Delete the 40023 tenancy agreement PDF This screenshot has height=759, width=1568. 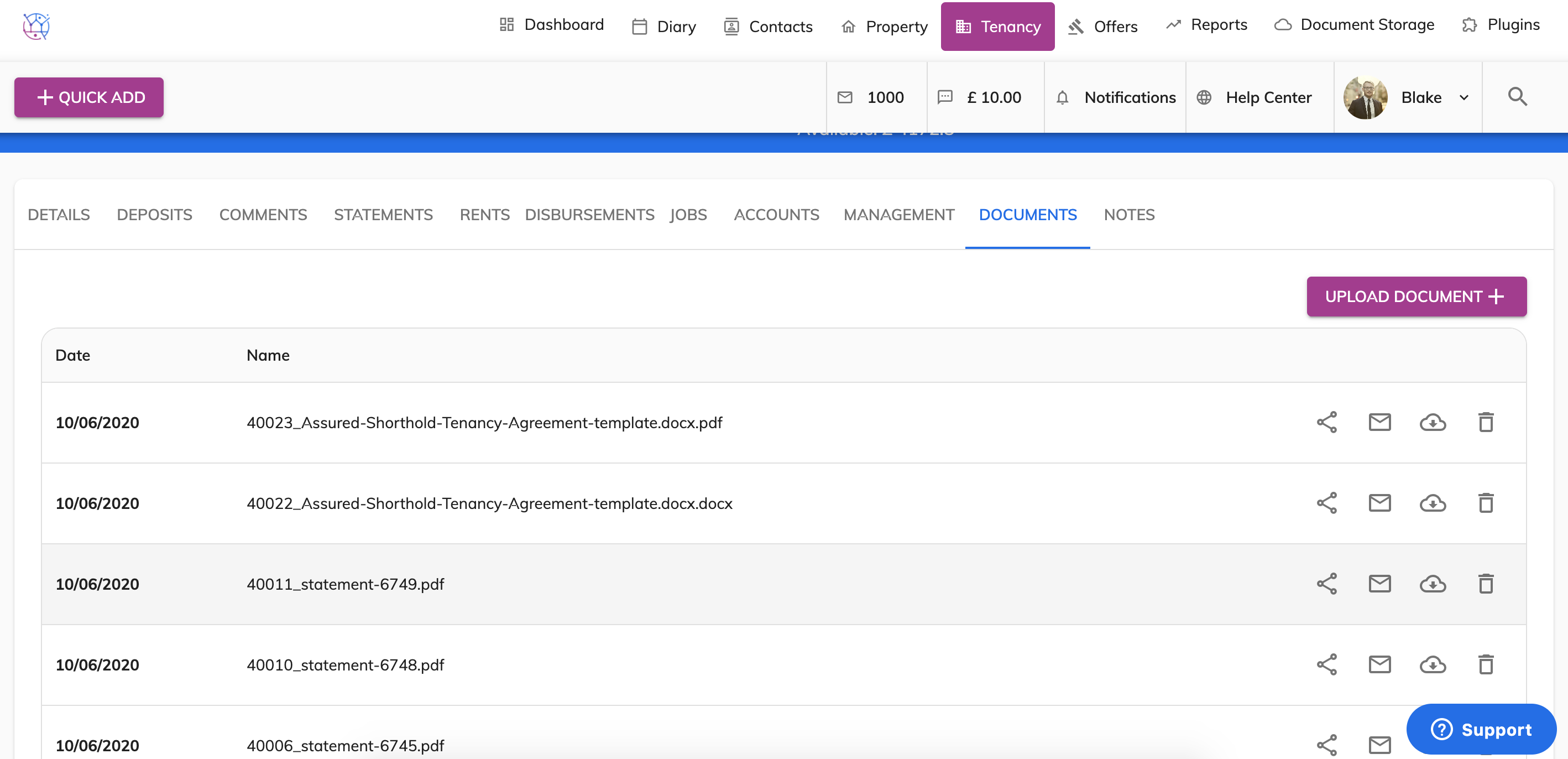click(1486, 422)
